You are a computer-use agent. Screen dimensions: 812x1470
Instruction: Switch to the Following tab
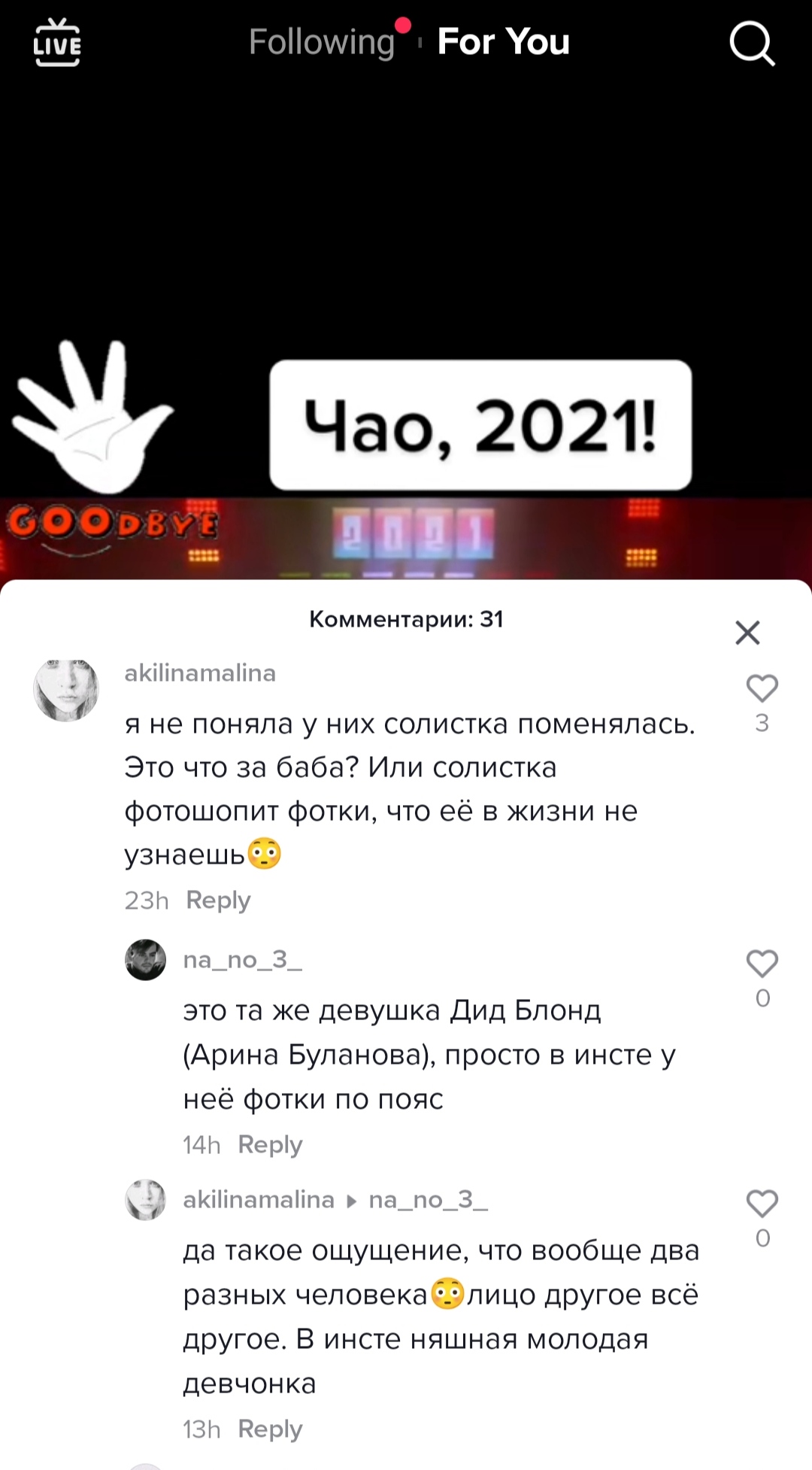coord(322,42)
